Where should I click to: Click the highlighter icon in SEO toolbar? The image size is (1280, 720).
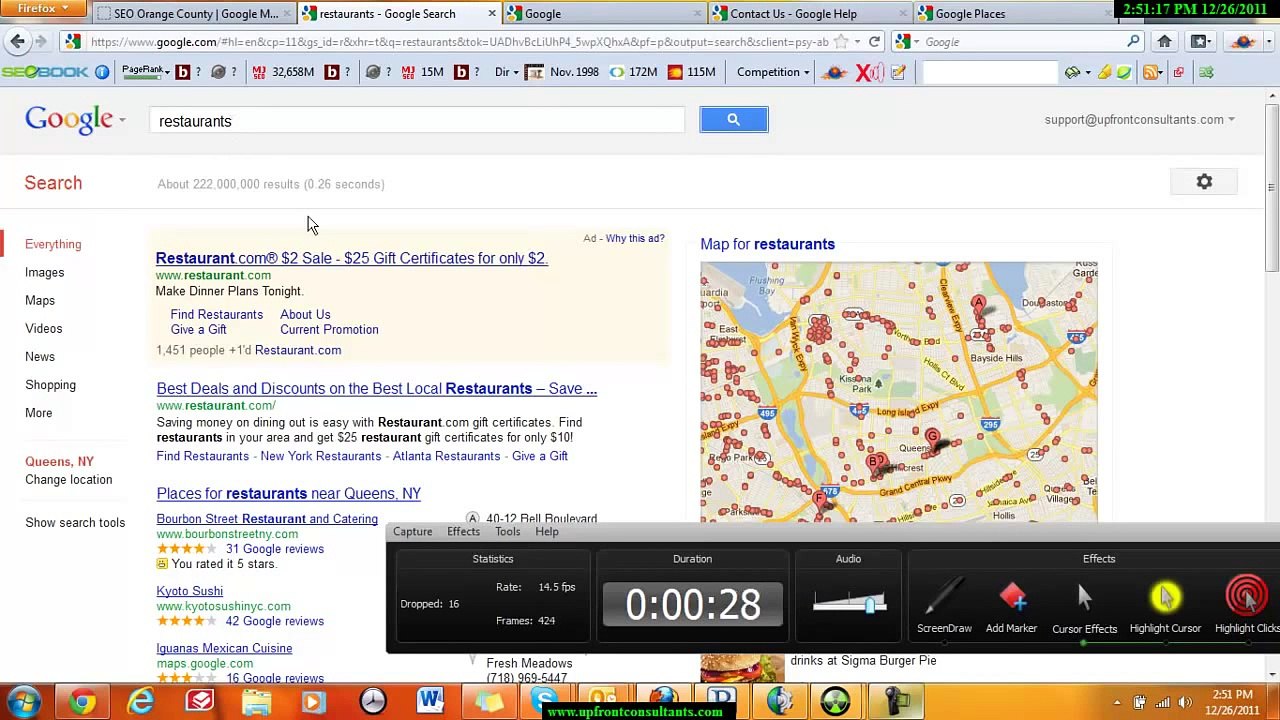coord(1104,72)
